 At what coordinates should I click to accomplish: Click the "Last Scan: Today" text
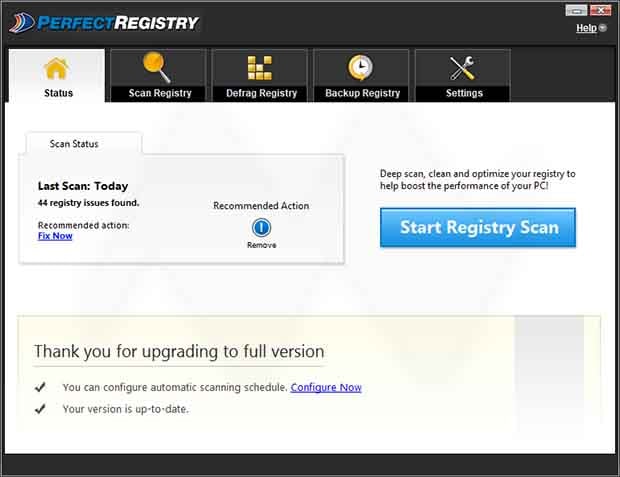point(83,186)
